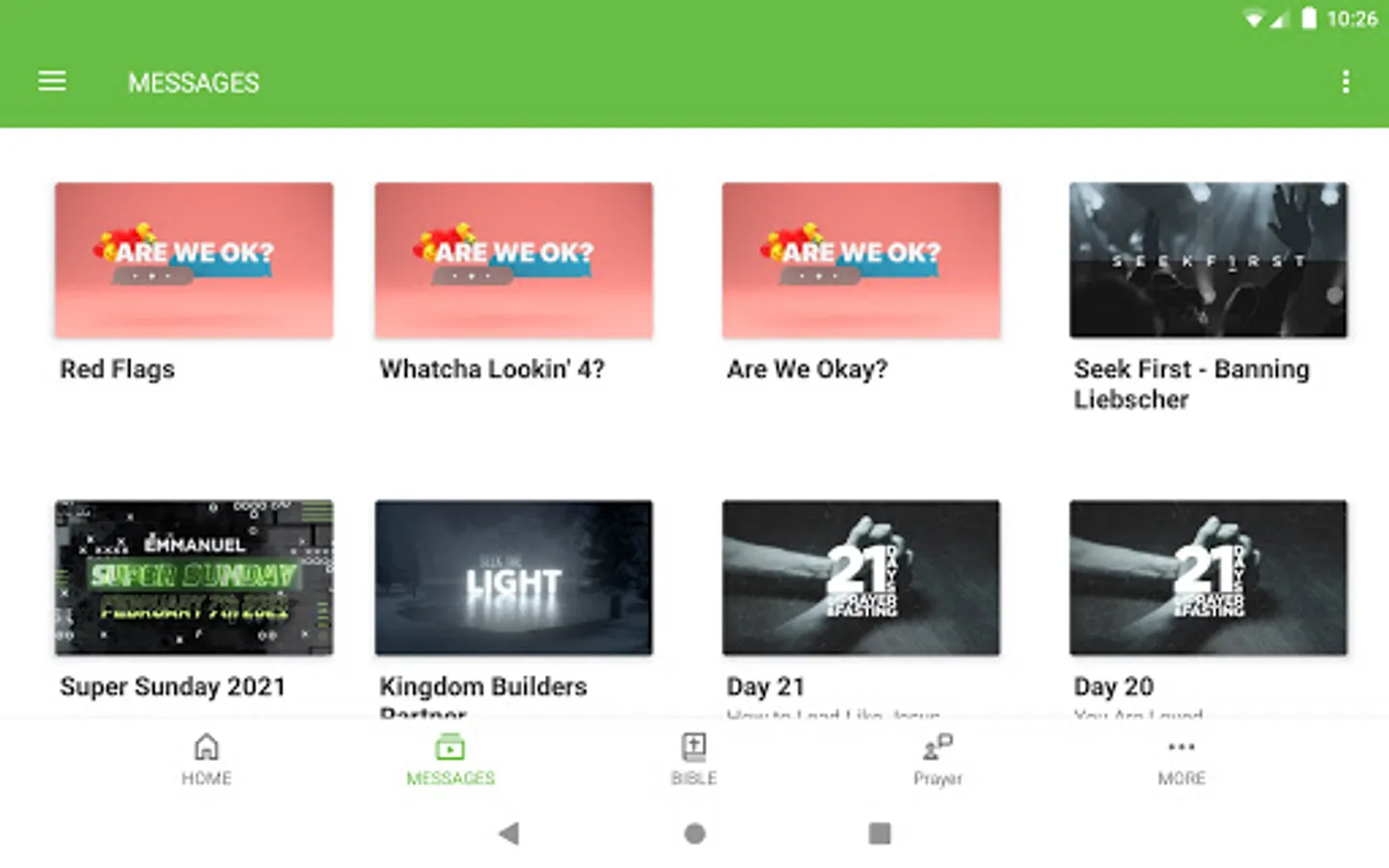
Task: Open the Day 21 prayer thumbnail
Action: (861, 578)
